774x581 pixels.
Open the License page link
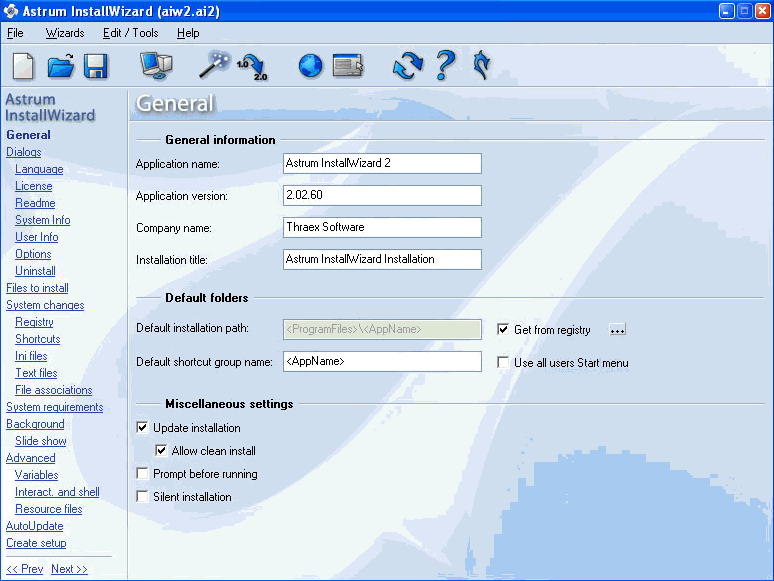tap(34, 186)
